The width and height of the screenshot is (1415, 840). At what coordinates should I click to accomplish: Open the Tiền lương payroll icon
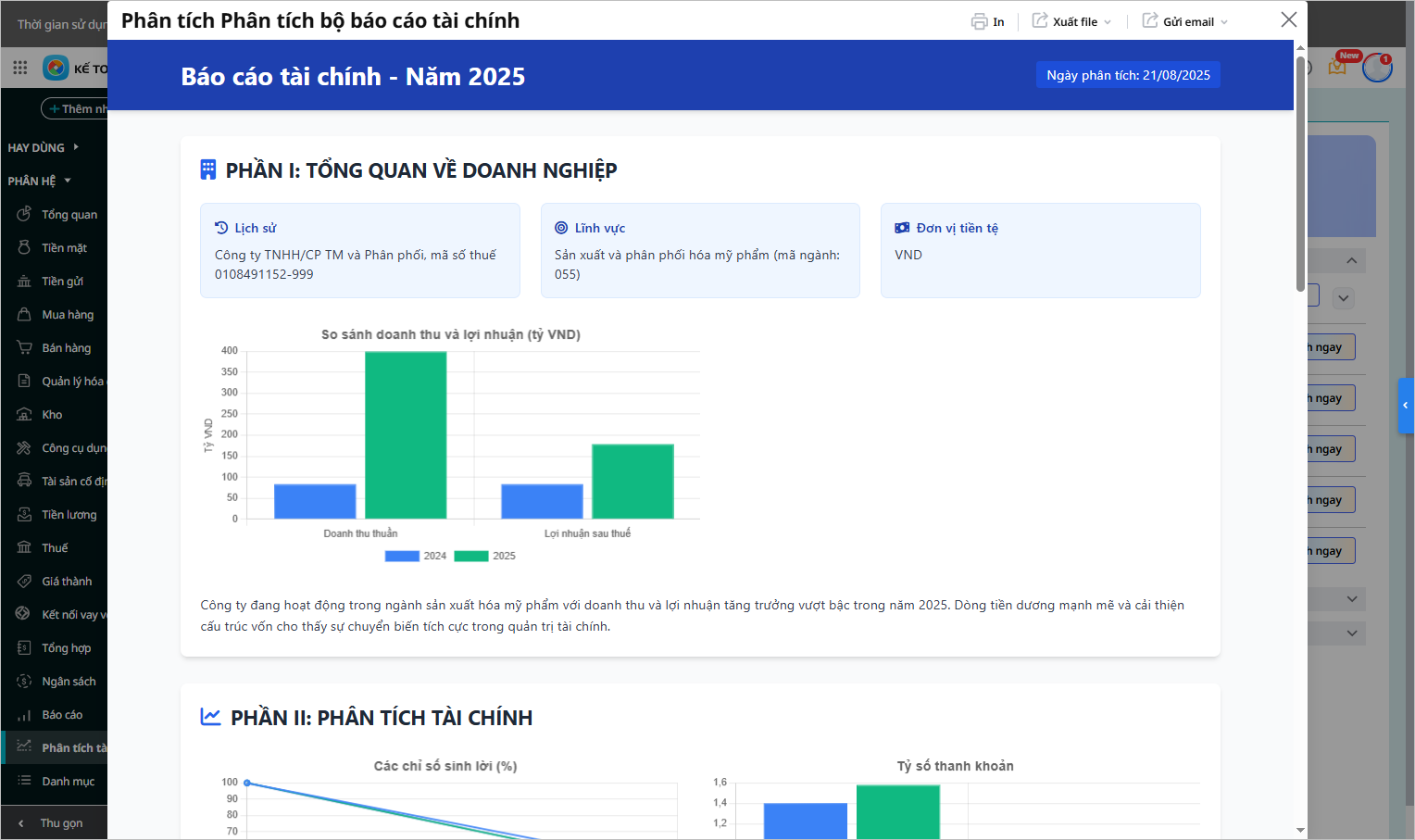[x=25, y=514]
